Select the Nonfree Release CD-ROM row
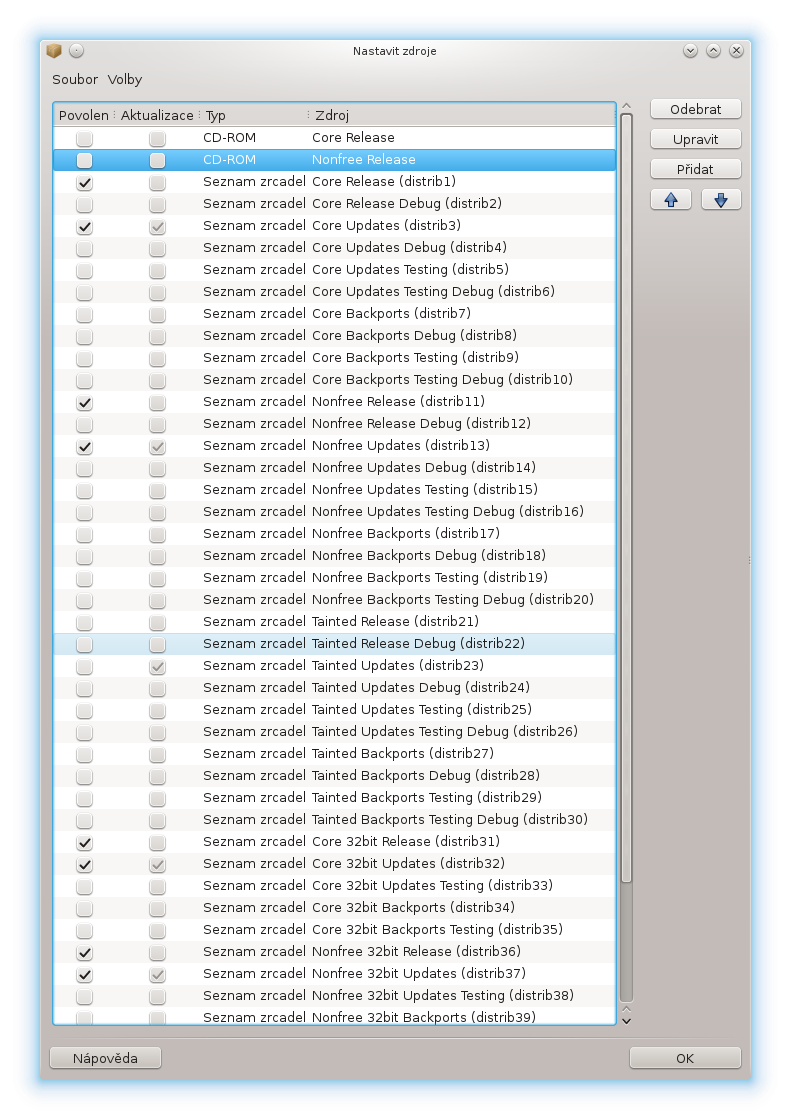The image size is (791, 1120). pos(334,160)
